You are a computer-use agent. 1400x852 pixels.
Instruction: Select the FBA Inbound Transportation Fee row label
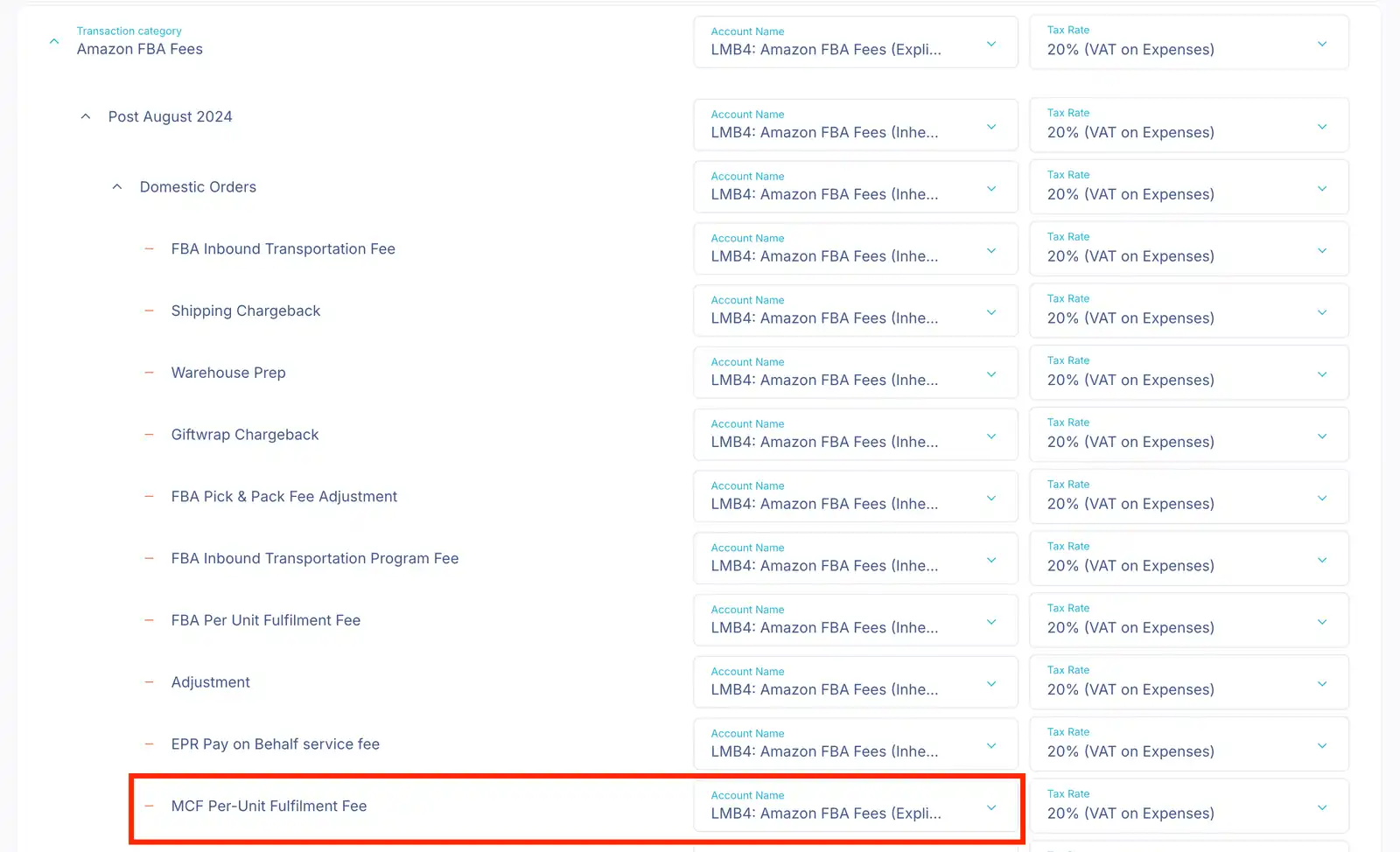tap(283, 248)
